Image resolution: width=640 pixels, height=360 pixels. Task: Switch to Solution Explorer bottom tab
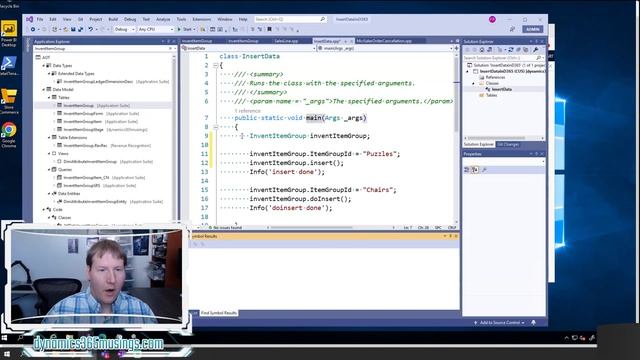478,144
